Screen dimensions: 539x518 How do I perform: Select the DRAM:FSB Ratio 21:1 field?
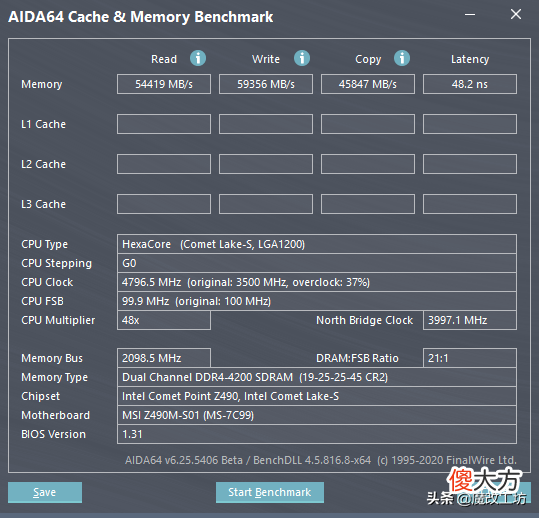point(470,358)
